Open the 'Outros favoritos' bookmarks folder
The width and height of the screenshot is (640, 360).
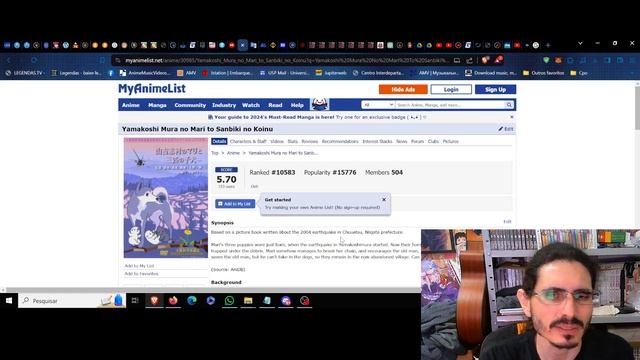(x=543, y=73)
